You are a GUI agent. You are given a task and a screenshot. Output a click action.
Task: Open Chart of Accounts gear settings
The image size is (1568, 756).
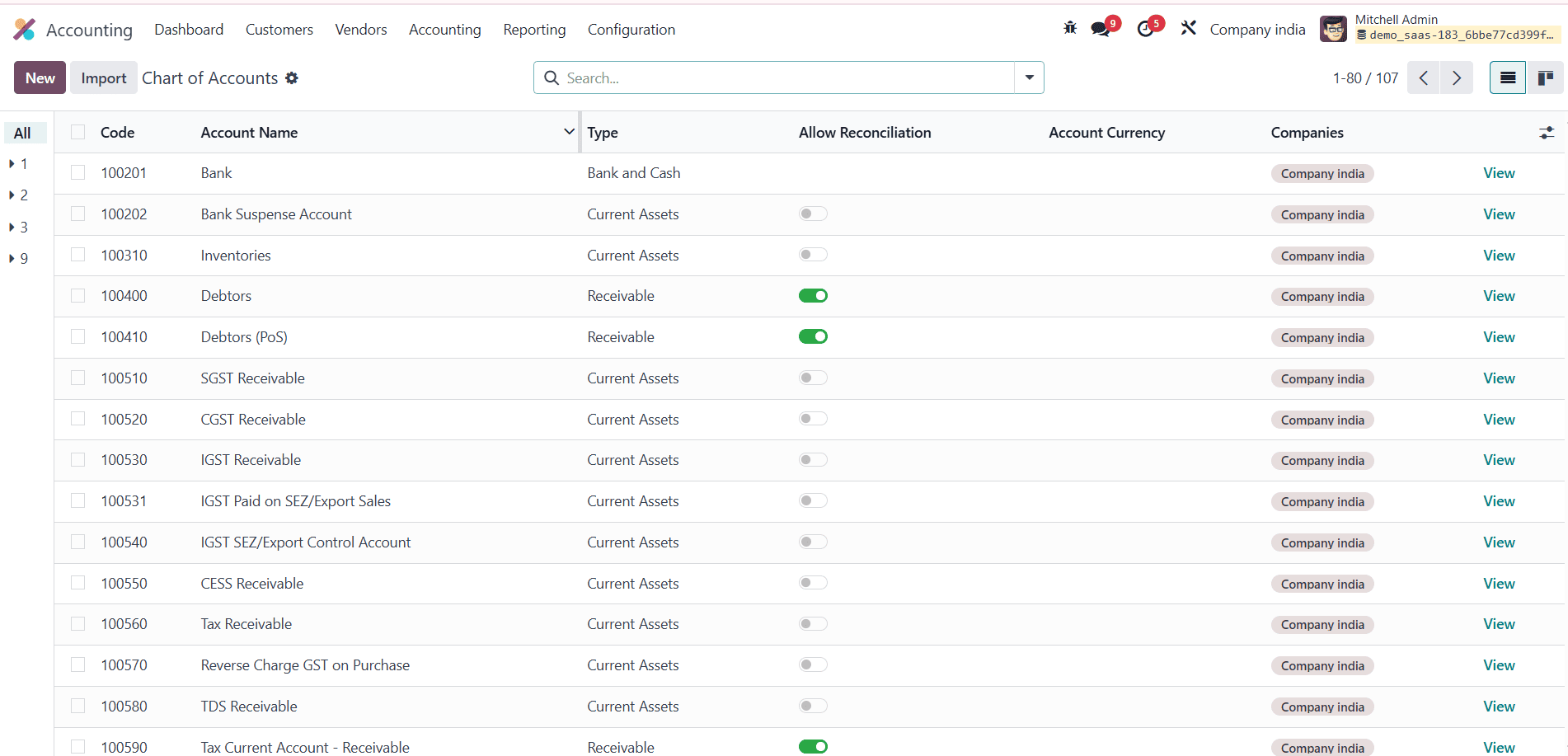pyautogui.click(x=292, y=78)
